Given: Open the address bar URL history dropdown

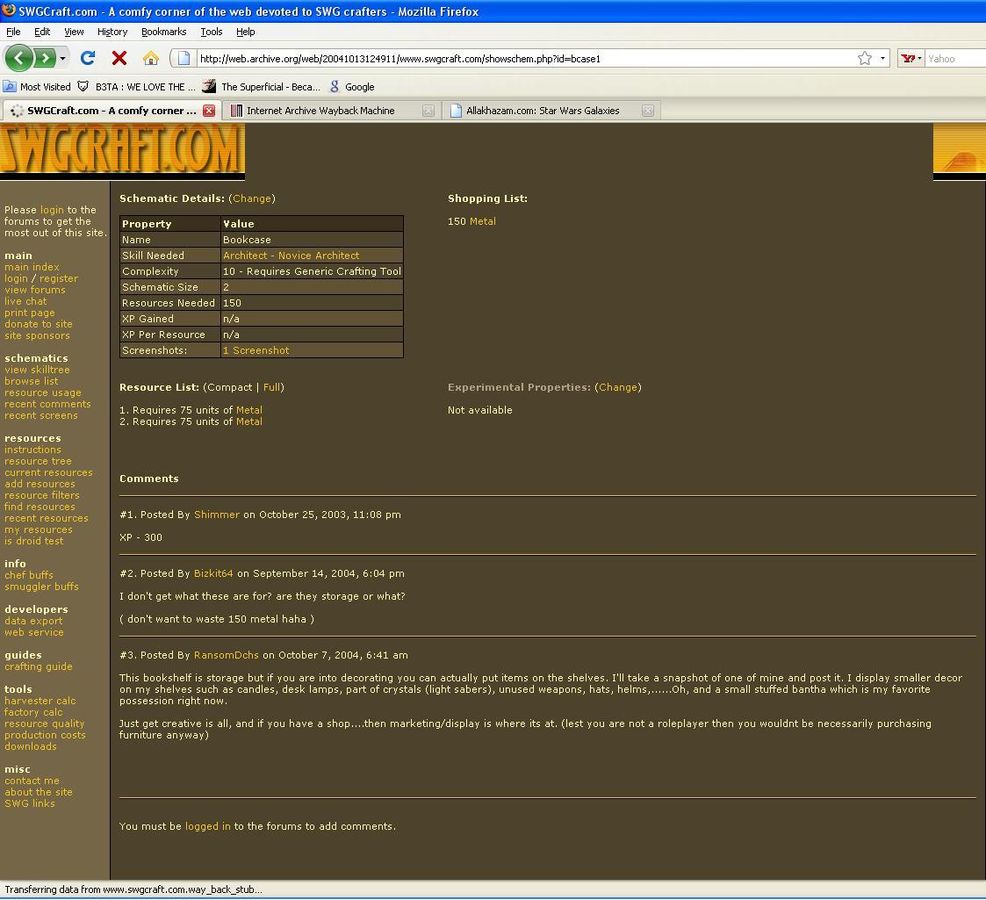Looking at the screenshot, I should coord(882,58).
